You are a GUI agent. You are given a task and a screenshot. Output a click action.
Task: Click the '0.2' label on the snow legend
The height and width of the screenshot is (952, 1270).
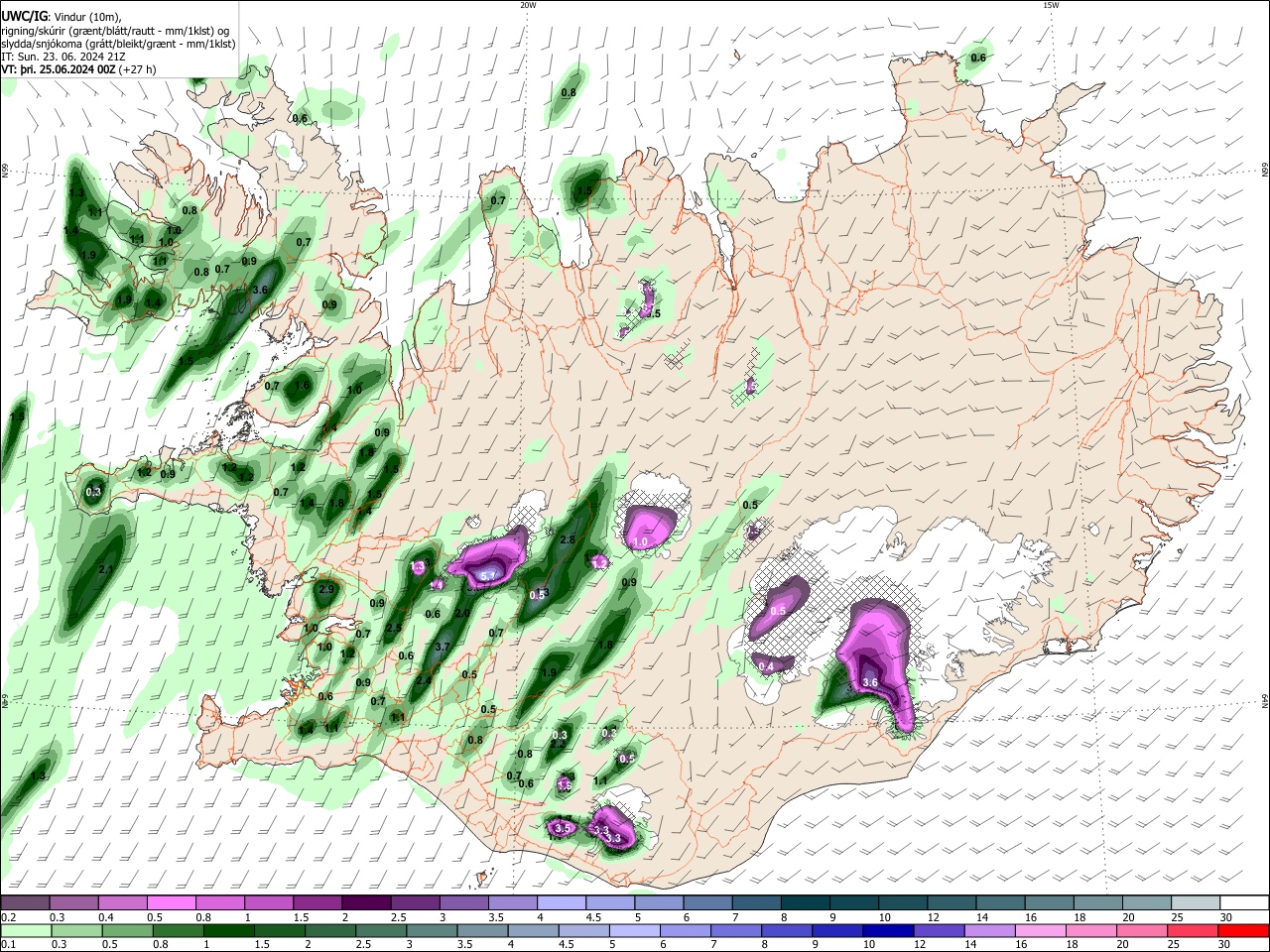pos(9,917)
